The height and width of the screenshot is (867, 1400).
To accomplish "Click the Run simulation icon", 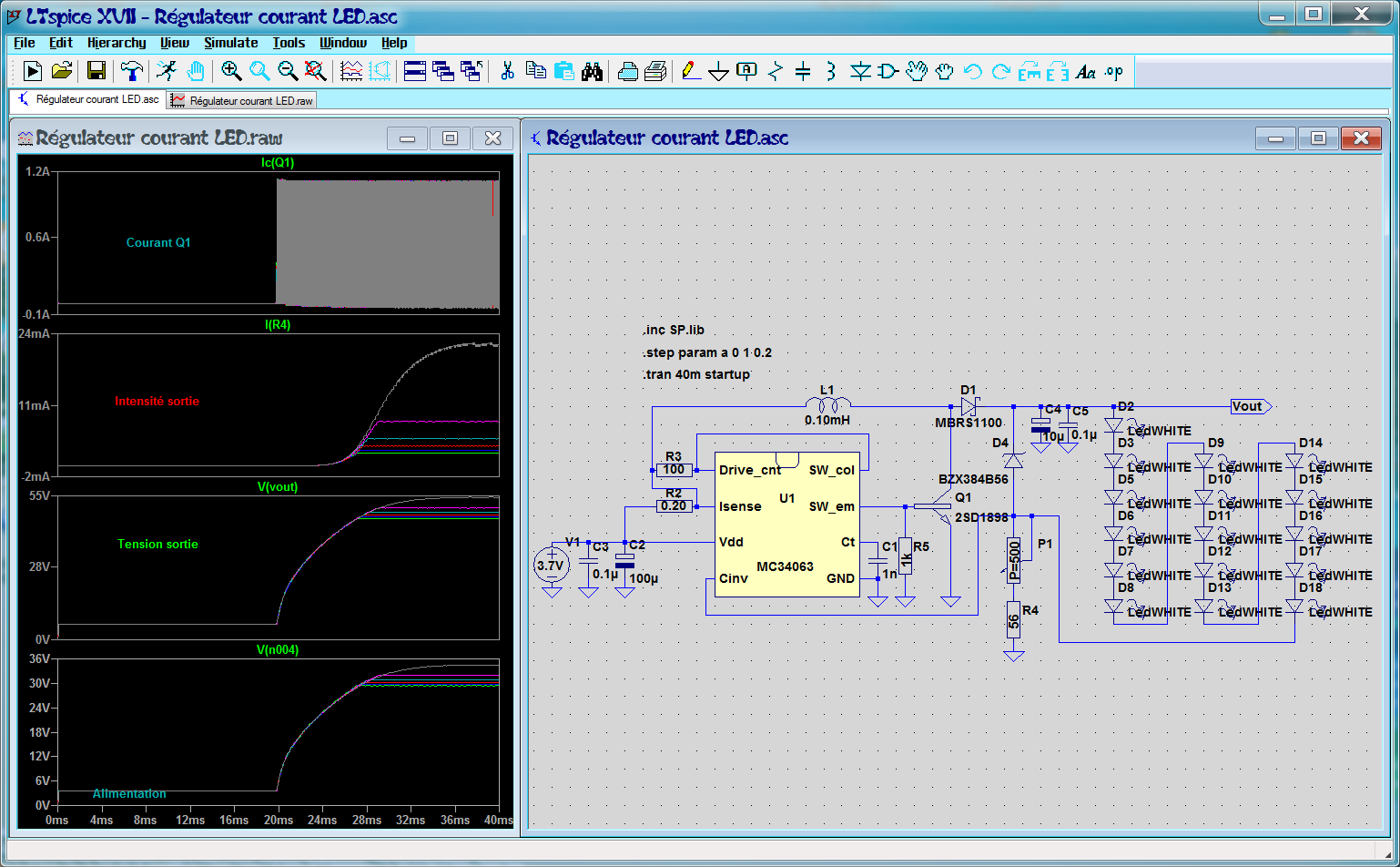I will (32, 71).
